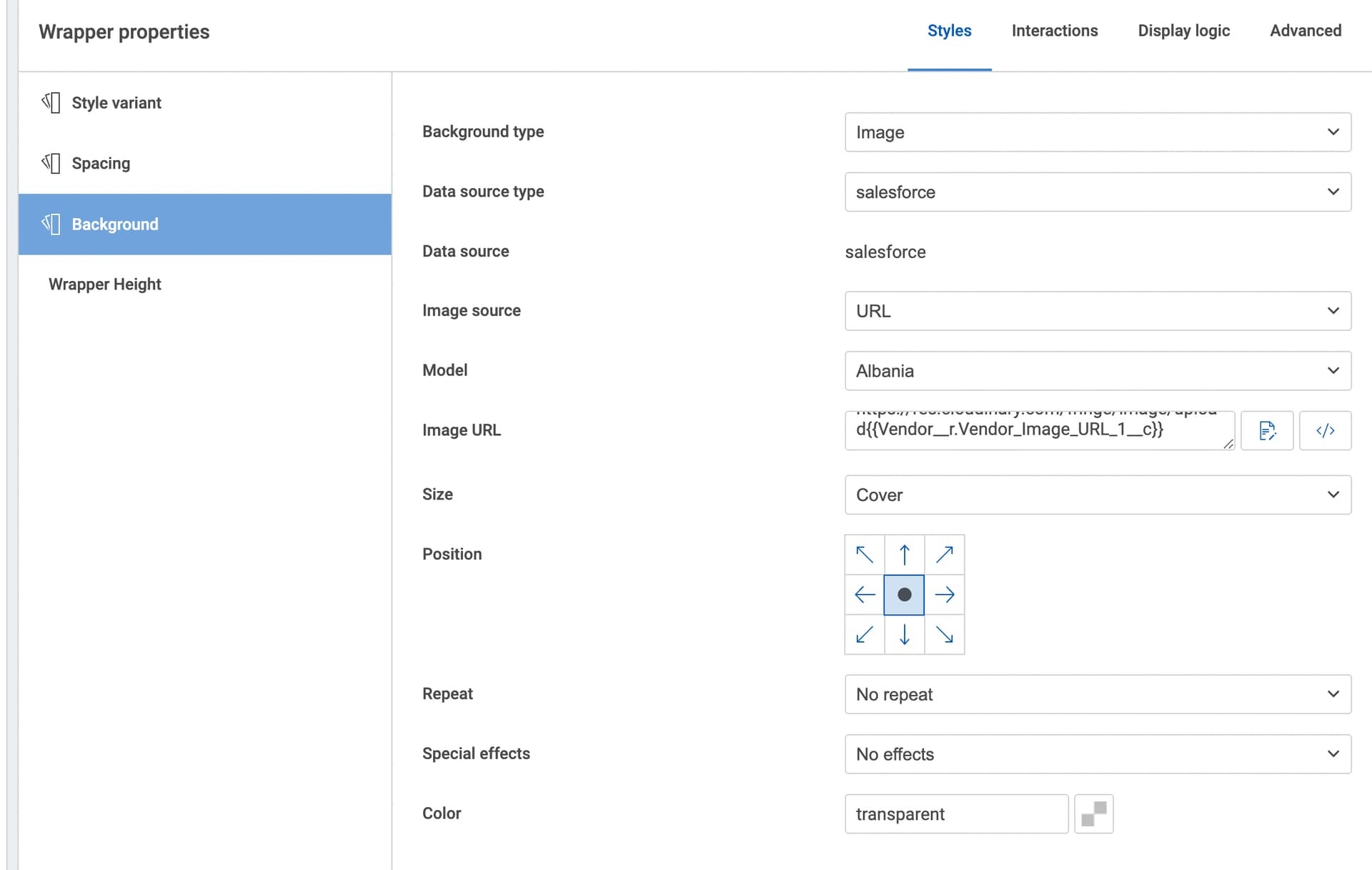Open the Interactions tab
The width and height of the screenshot is (1372, 870).
tap(1054, 31)
